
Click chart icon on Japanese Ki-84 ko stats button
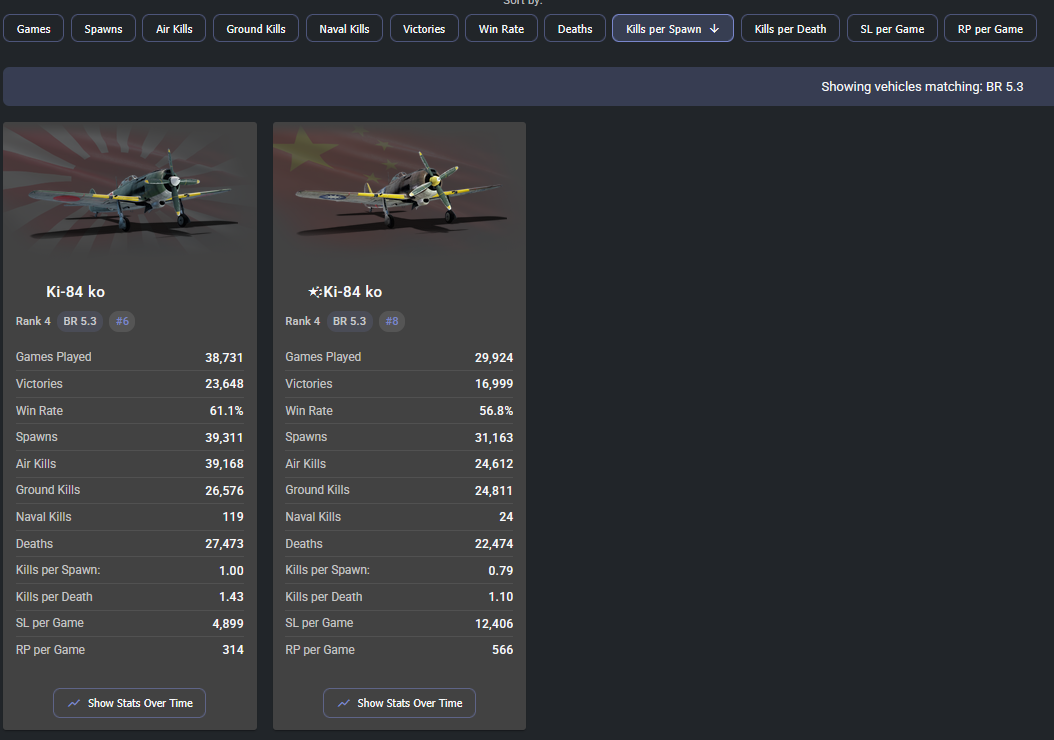[x=74, y=703]
